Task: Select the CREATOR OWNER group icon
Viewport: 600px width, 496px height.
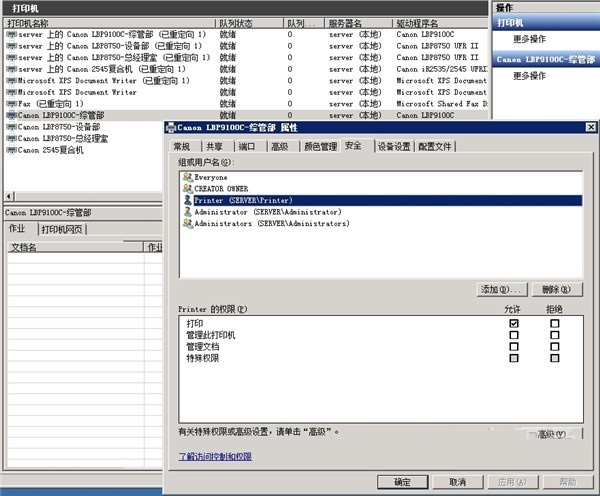Action: pos(188,189)
